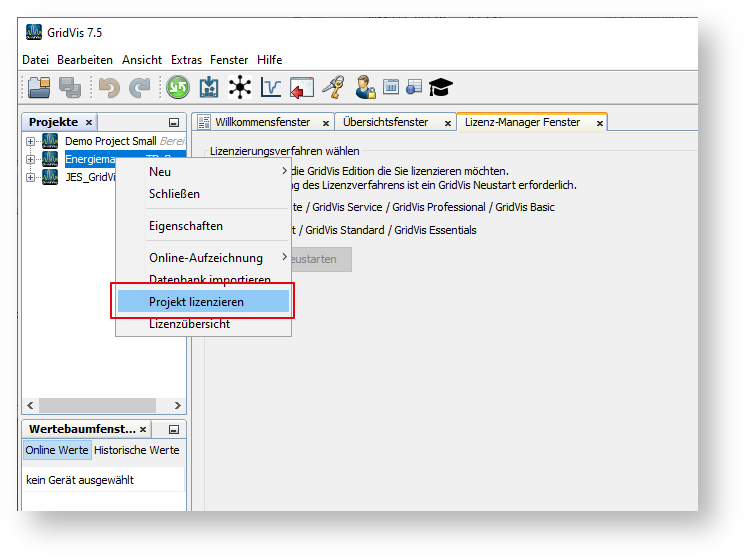Select the Demo Project Small tree item
The height and width of the screenshot is (559, 746).
tap(110, 141)
